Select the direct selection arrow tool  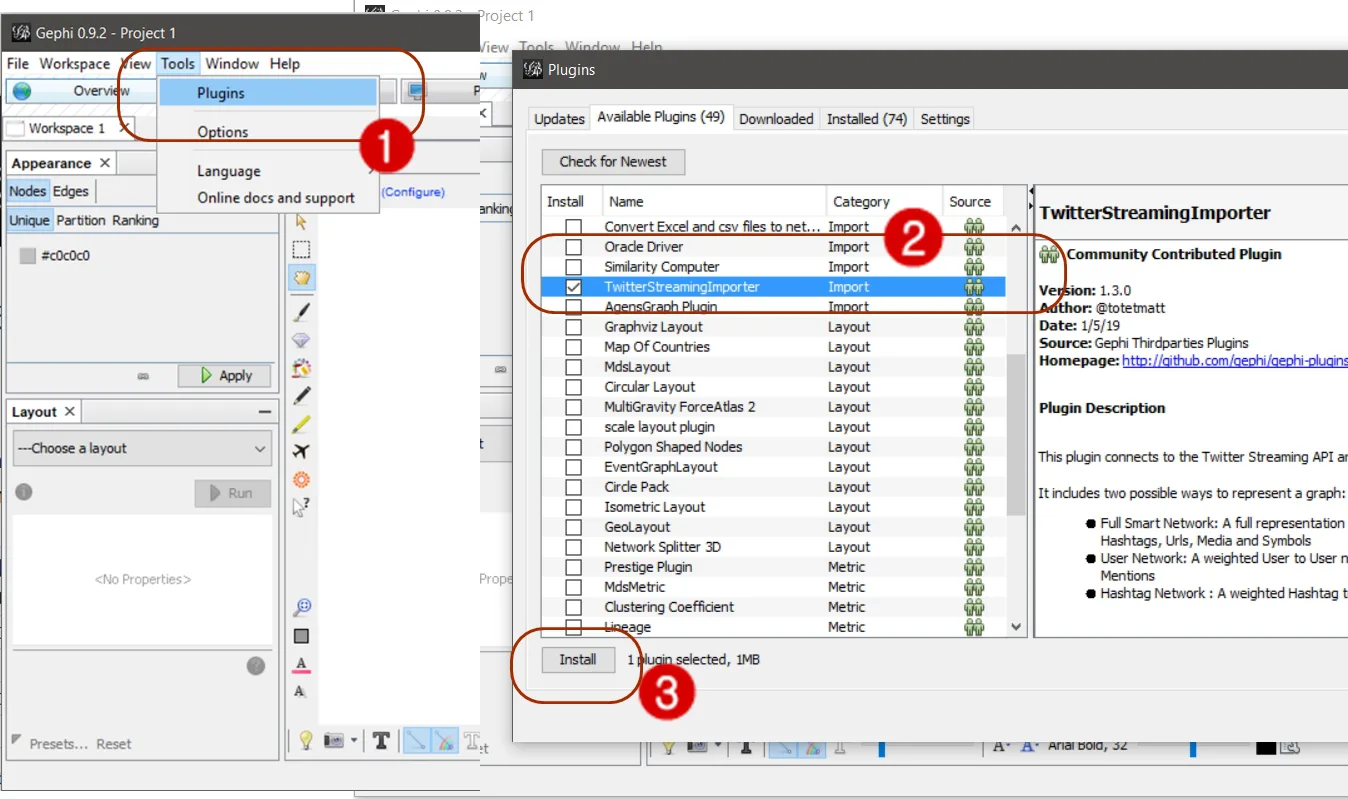[301, 222]
